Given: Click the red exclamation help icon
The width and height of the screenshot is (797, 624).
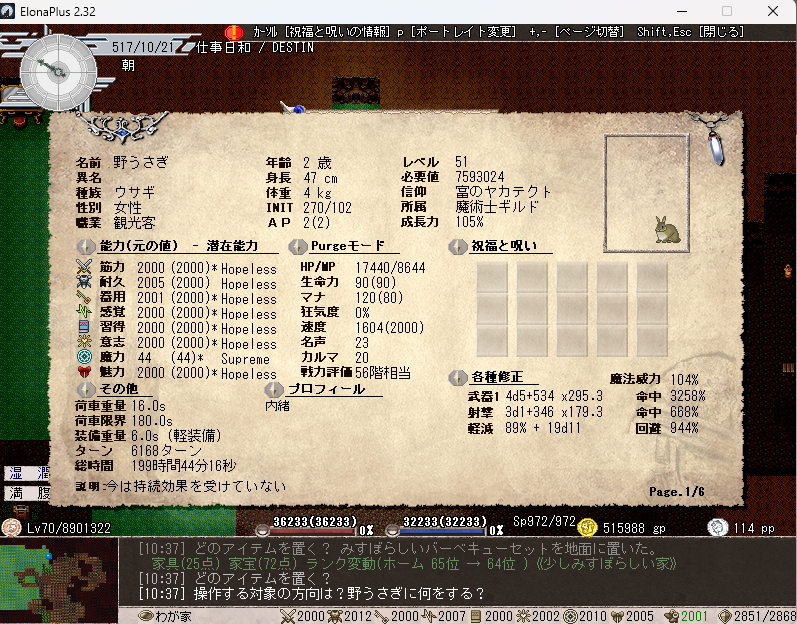Looking at the screenshot, I should 234,33.
